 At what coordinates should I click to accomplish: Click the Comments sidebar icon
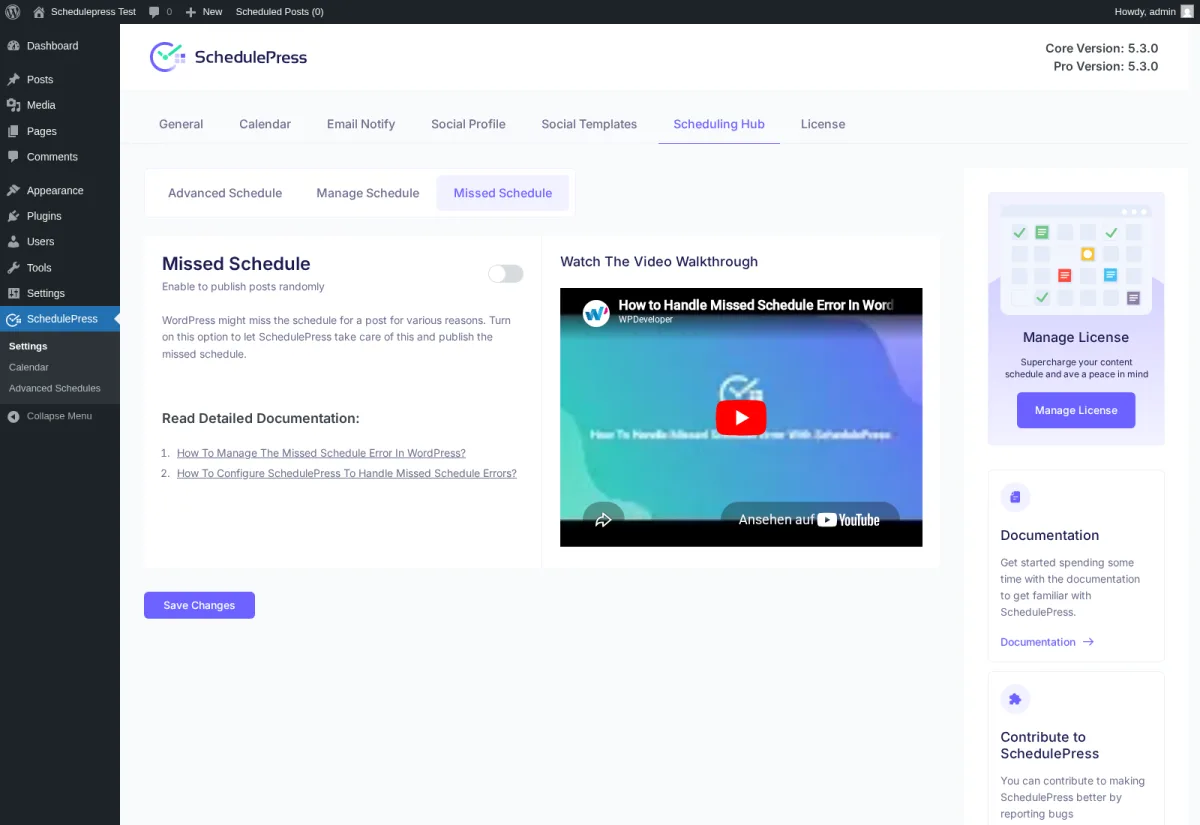coord(13,157)
